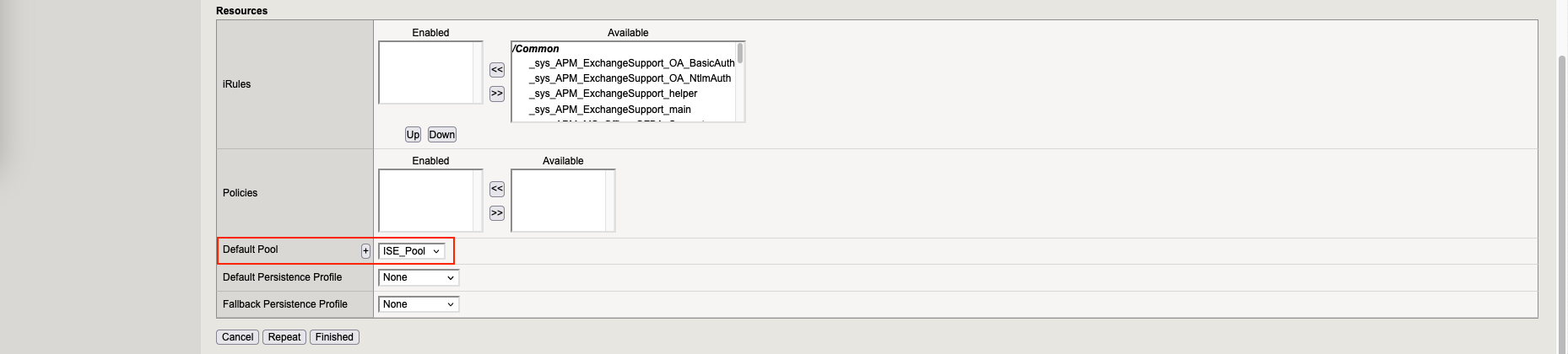
Task: Click the plus icon beside Default Pool
Action: tap(365, 251)
